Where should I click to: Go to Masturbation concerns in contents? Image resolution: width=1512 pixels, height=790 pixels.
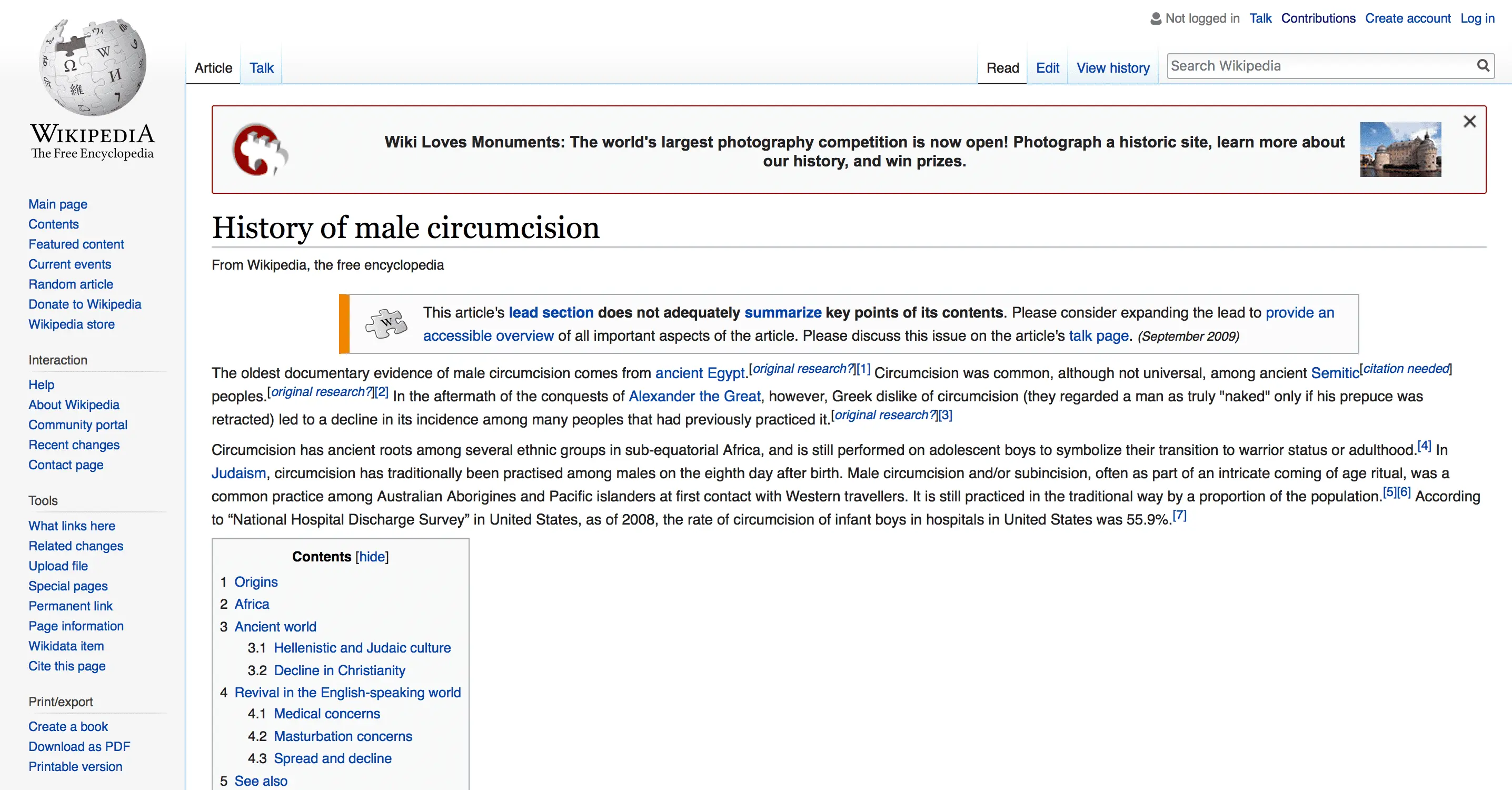coord(343,736)
